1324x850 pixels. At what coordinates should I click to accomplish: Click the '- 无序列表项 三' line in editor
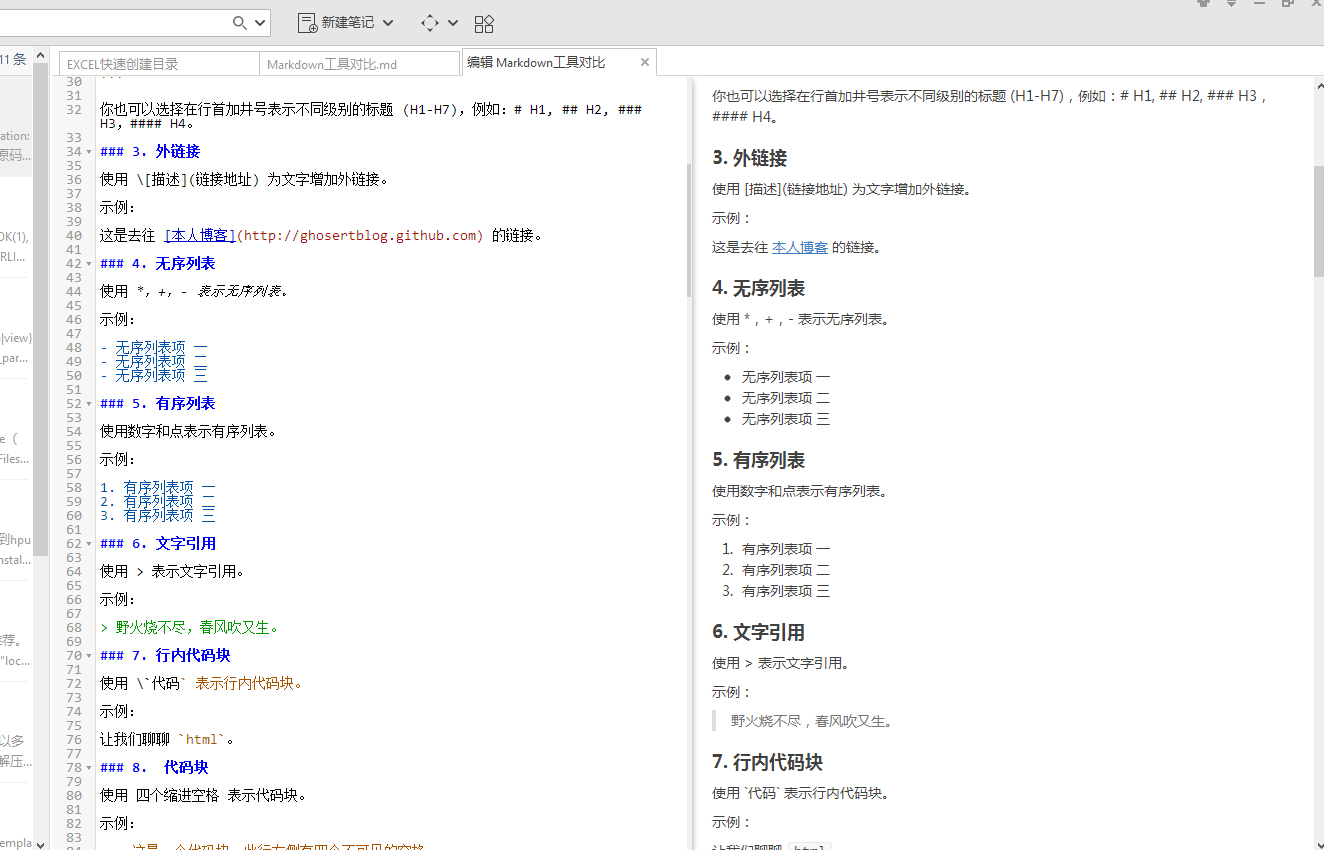point(154,375)
